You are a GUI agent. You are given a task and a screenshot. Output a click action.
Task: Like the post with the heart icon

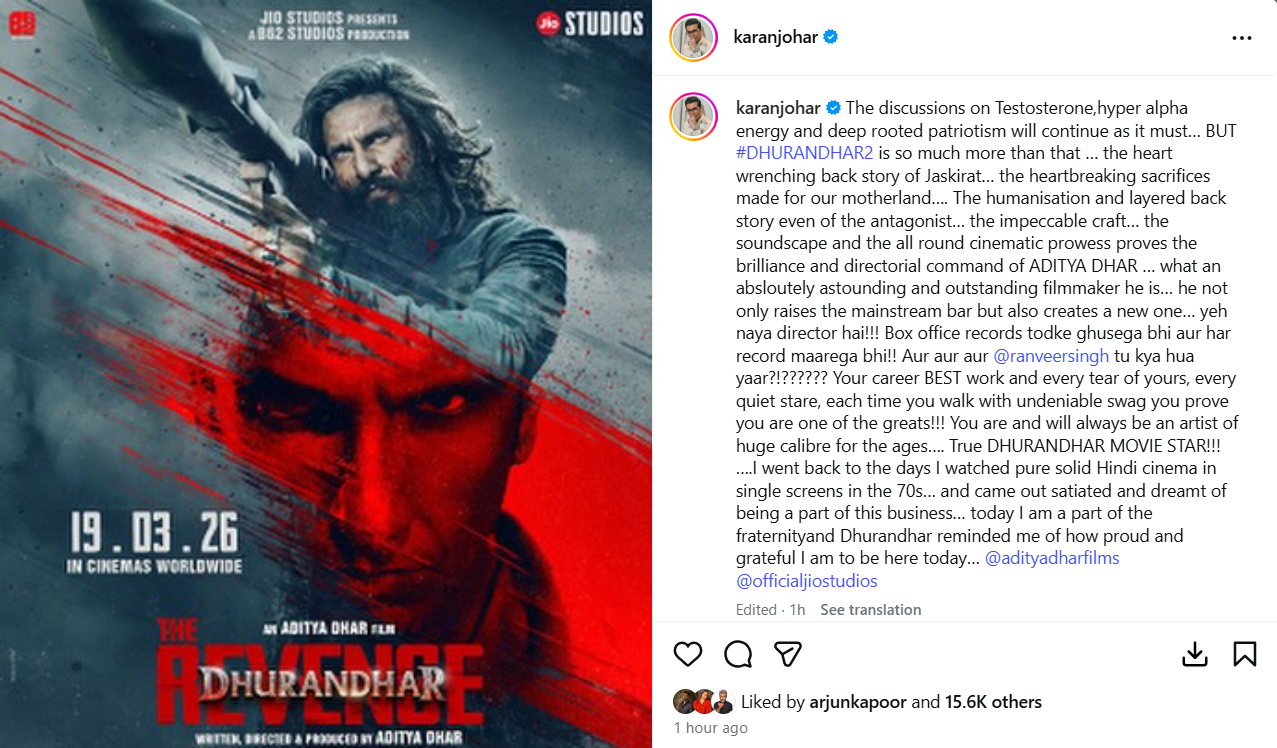688,654
